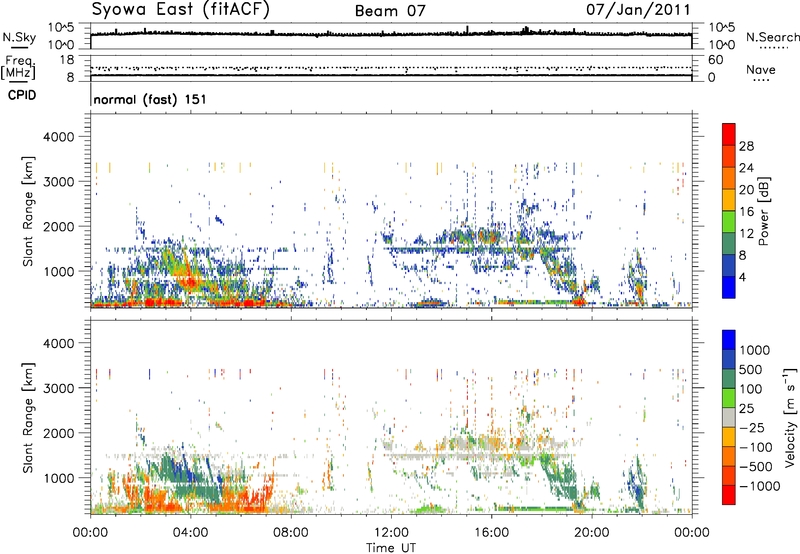Click the blue bottom of Power colorbar

(729, 287)
